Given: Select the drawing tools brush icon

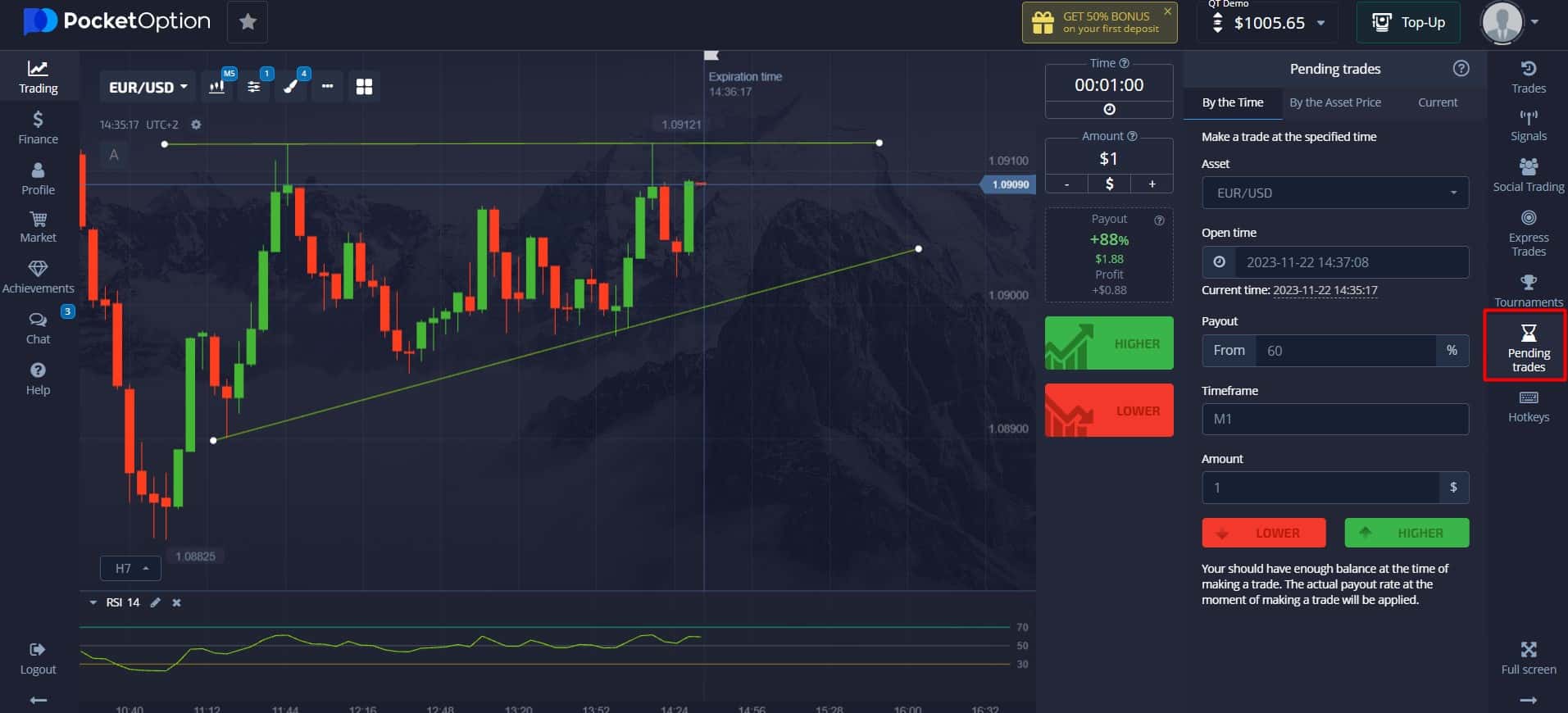Looking at the screenshot, I should [x=291, y=87].
